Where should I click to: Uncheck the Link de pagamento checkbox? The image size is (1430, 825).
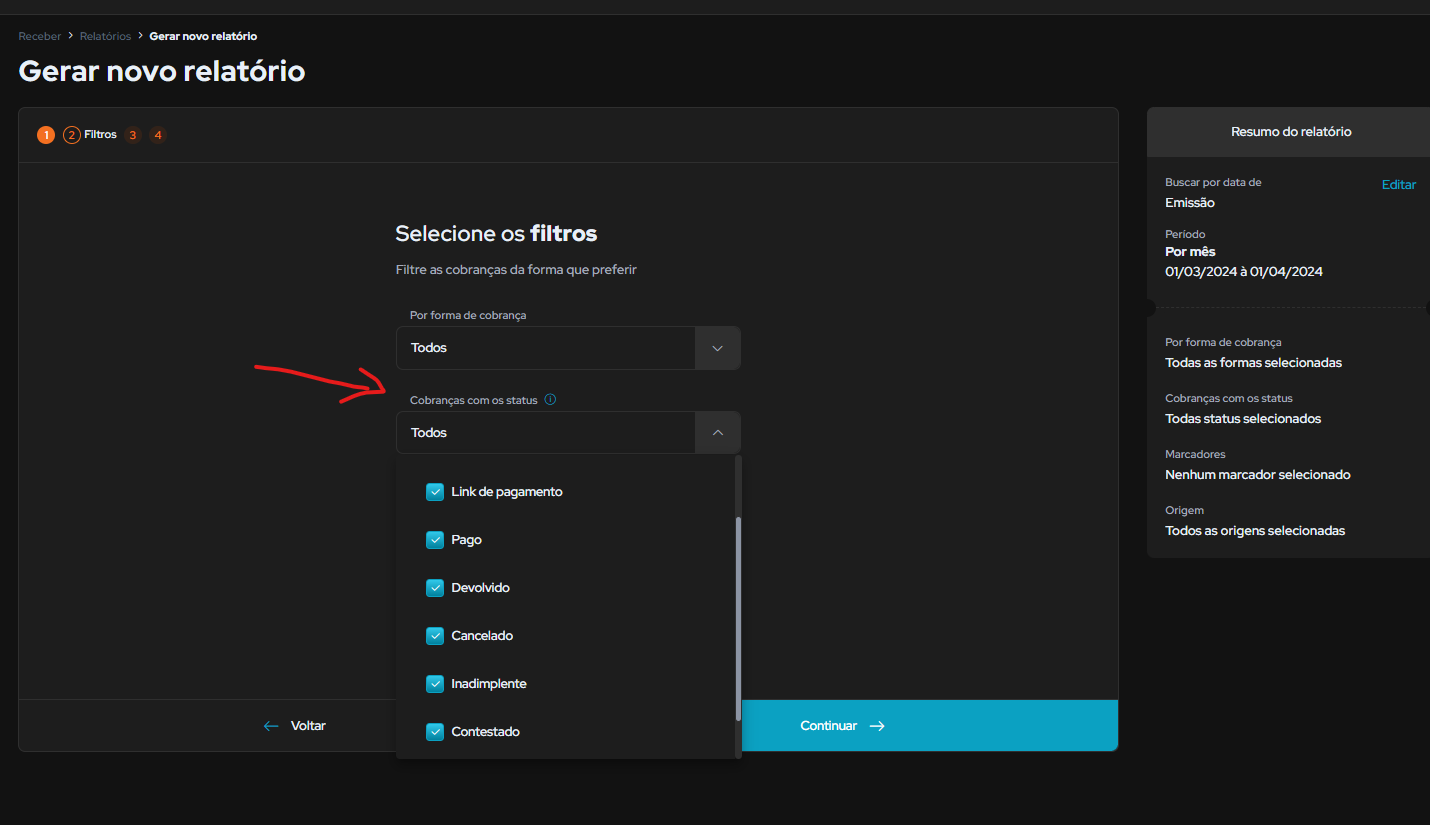click(435, 492)
